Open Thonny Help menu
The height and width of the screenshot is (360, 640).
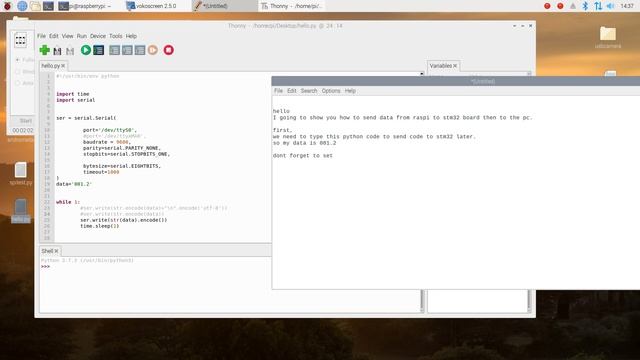click(x=131, y=36)
